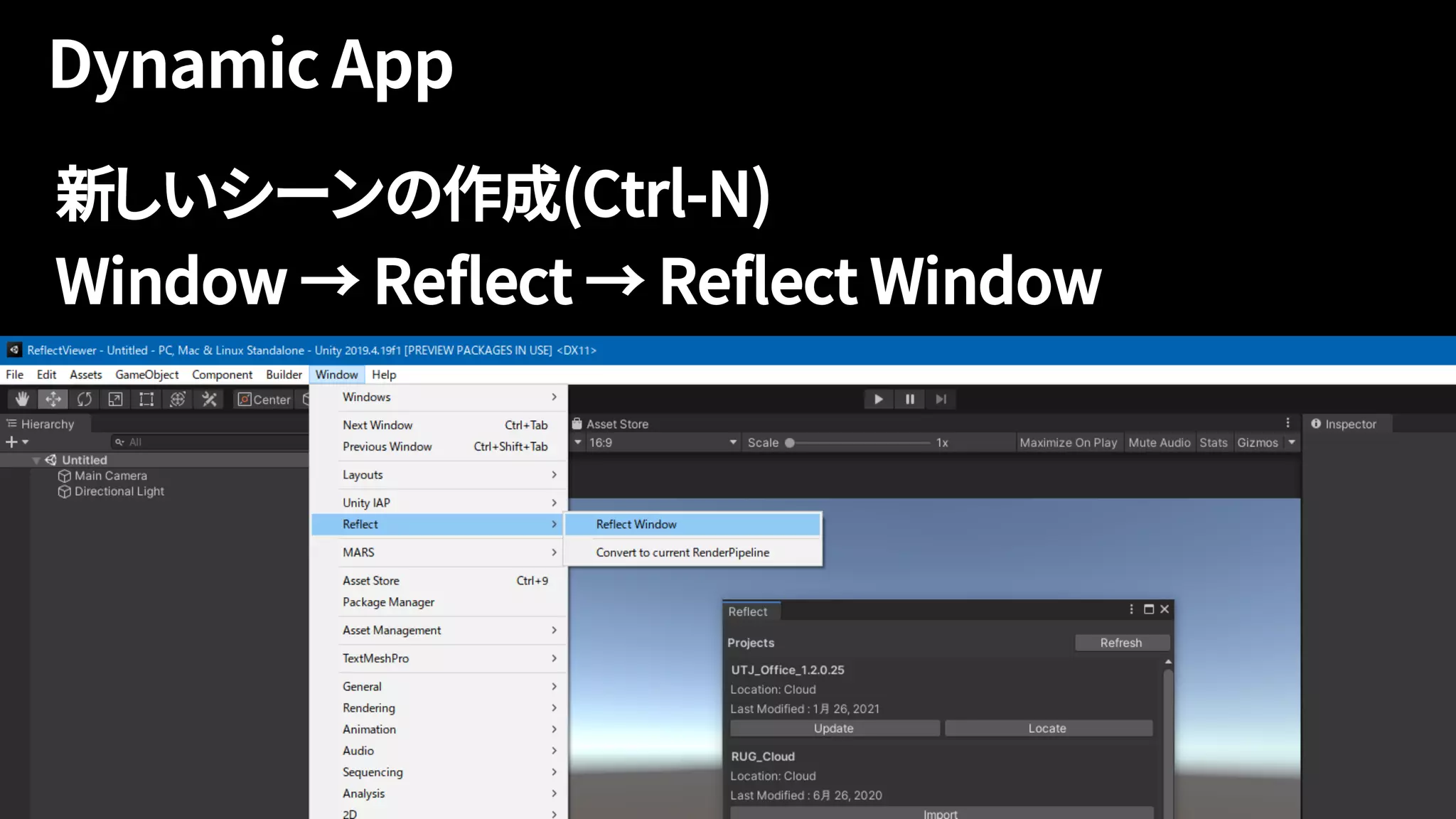Screen dimensions: 1456x819
Task: Expand the Windows submenu
Action: click(439, 397)
